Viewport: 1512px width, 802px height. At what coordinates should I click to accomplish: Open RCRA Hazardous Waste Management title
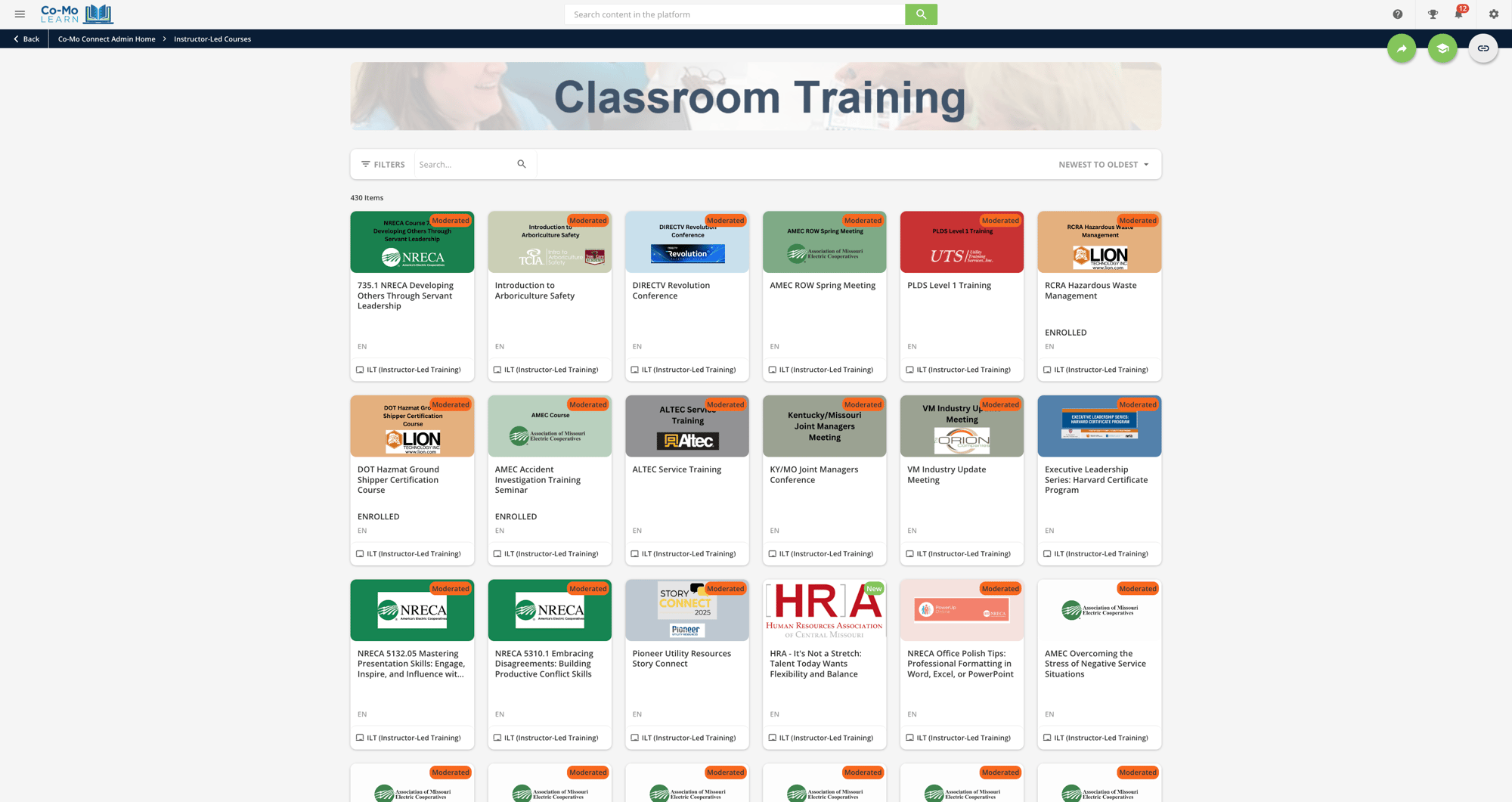pyautogui.click(x=1090, y=290)
